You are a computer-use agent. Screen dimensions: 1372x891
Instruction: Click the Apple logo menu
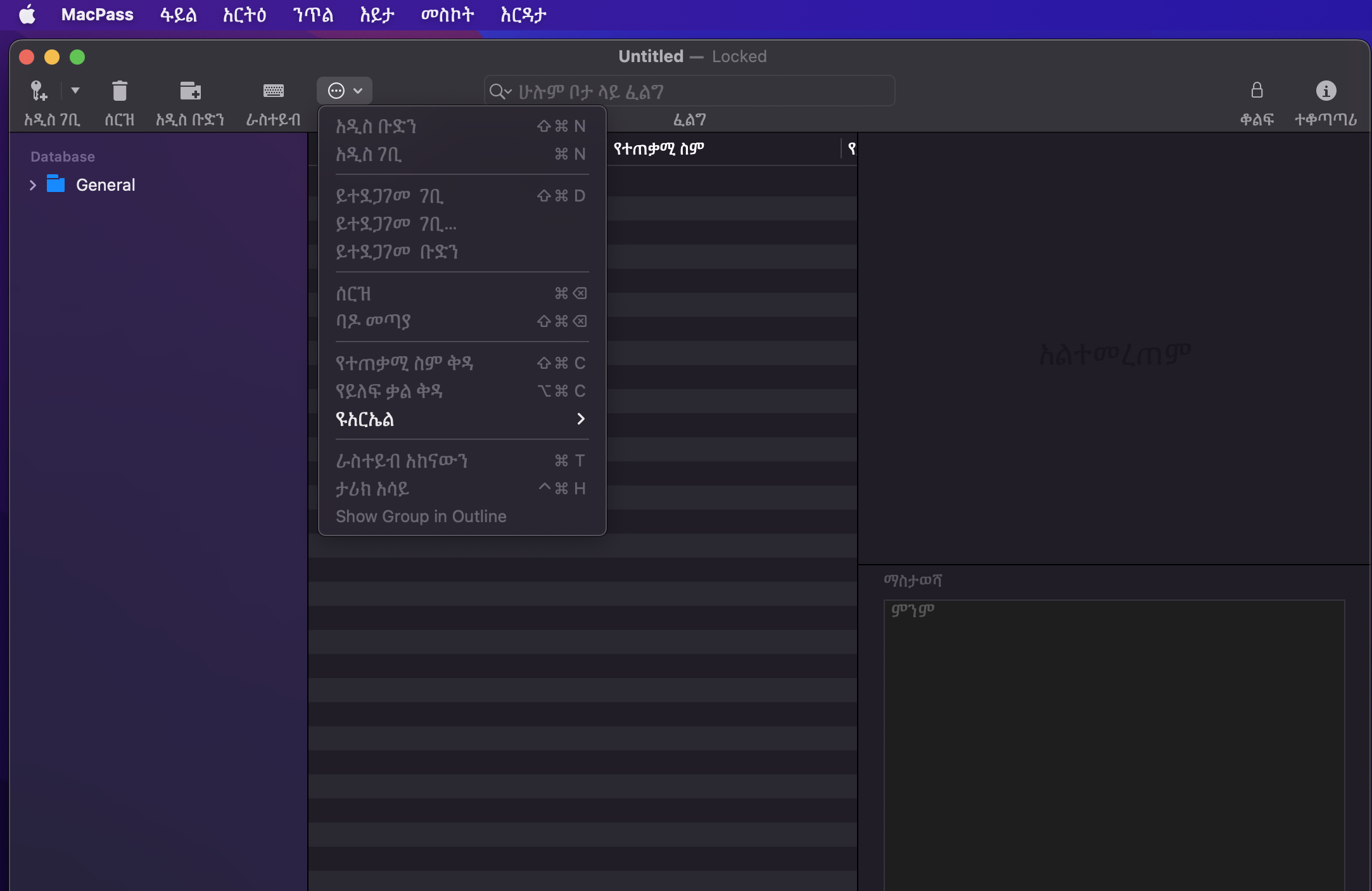(x=27, y=15)
